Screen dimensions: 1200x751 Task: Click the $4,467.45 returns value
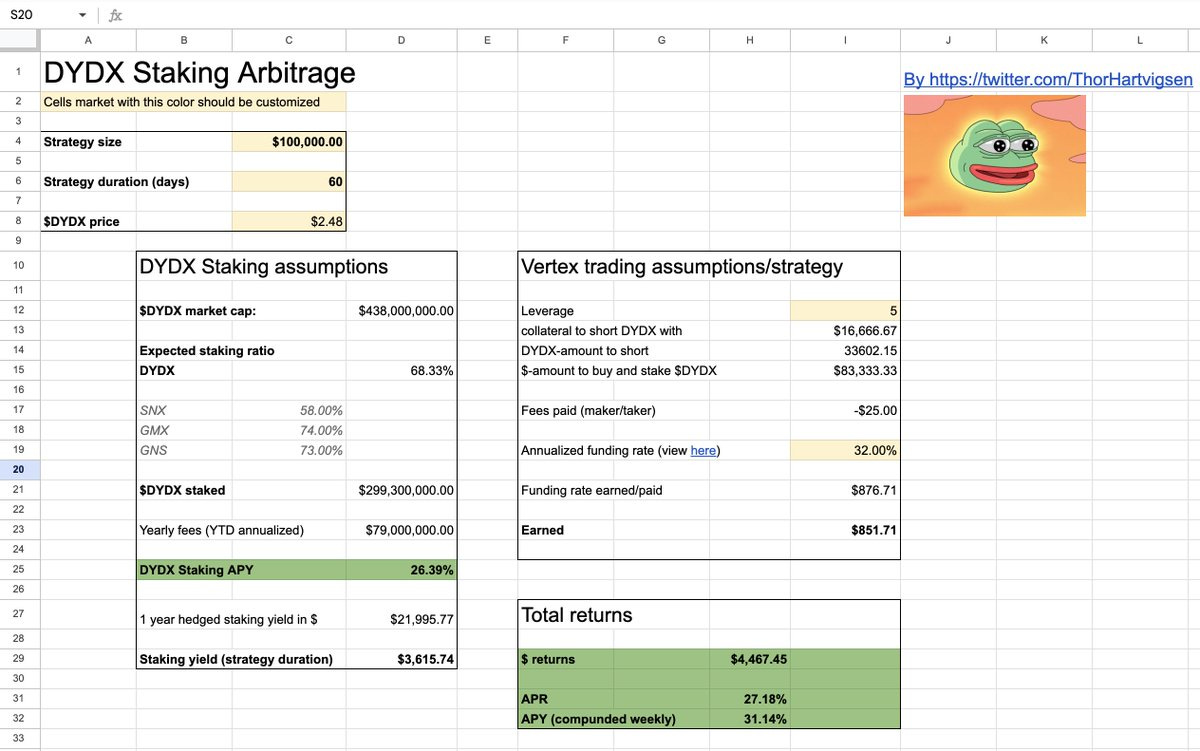pyautogui.click(x=759, y=660)
